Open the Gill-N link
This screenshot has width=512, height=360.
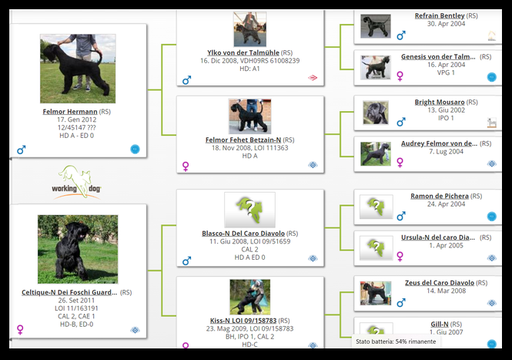coord(439,324)
